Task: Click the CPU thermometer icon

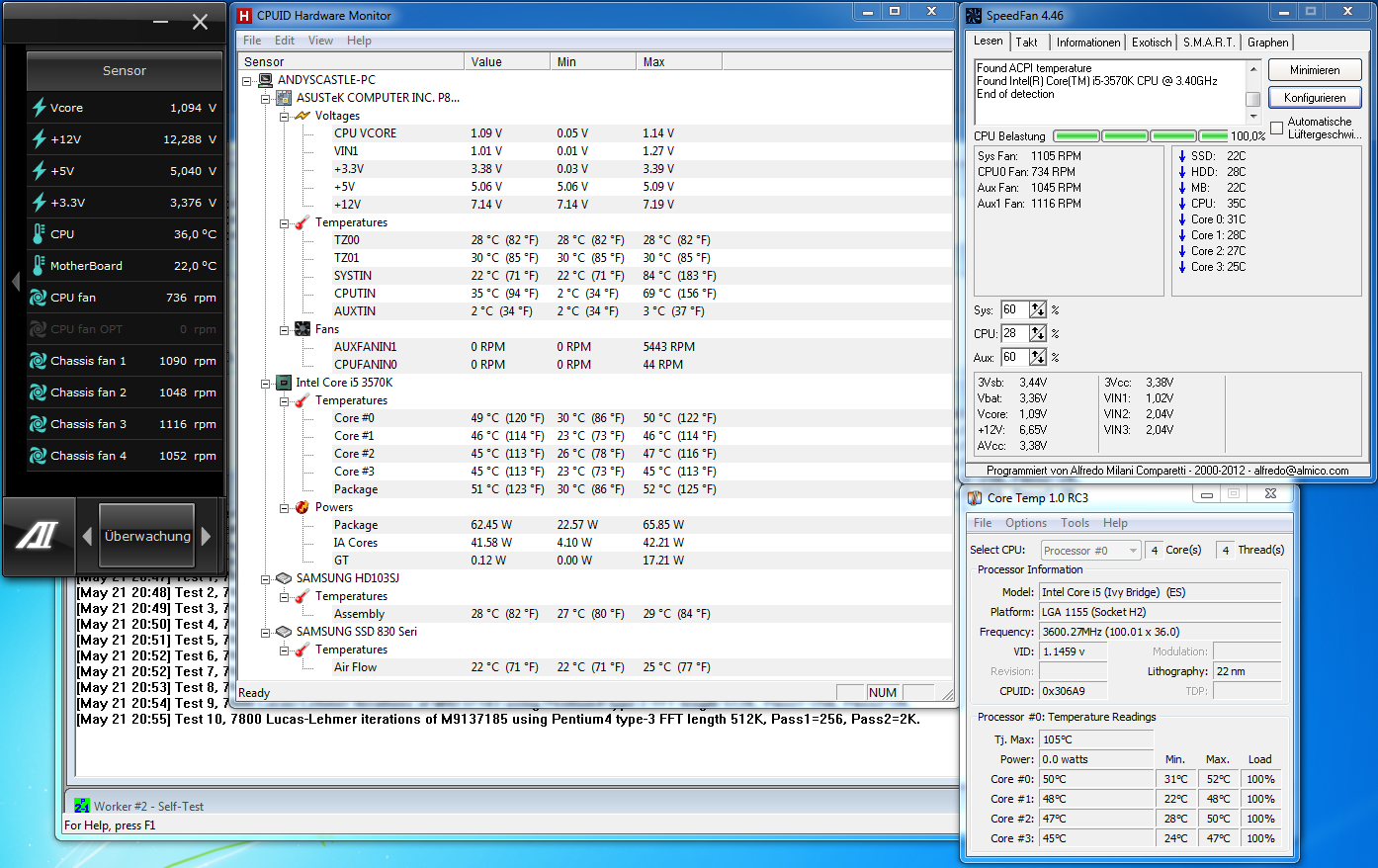Action: click(39, 234)
